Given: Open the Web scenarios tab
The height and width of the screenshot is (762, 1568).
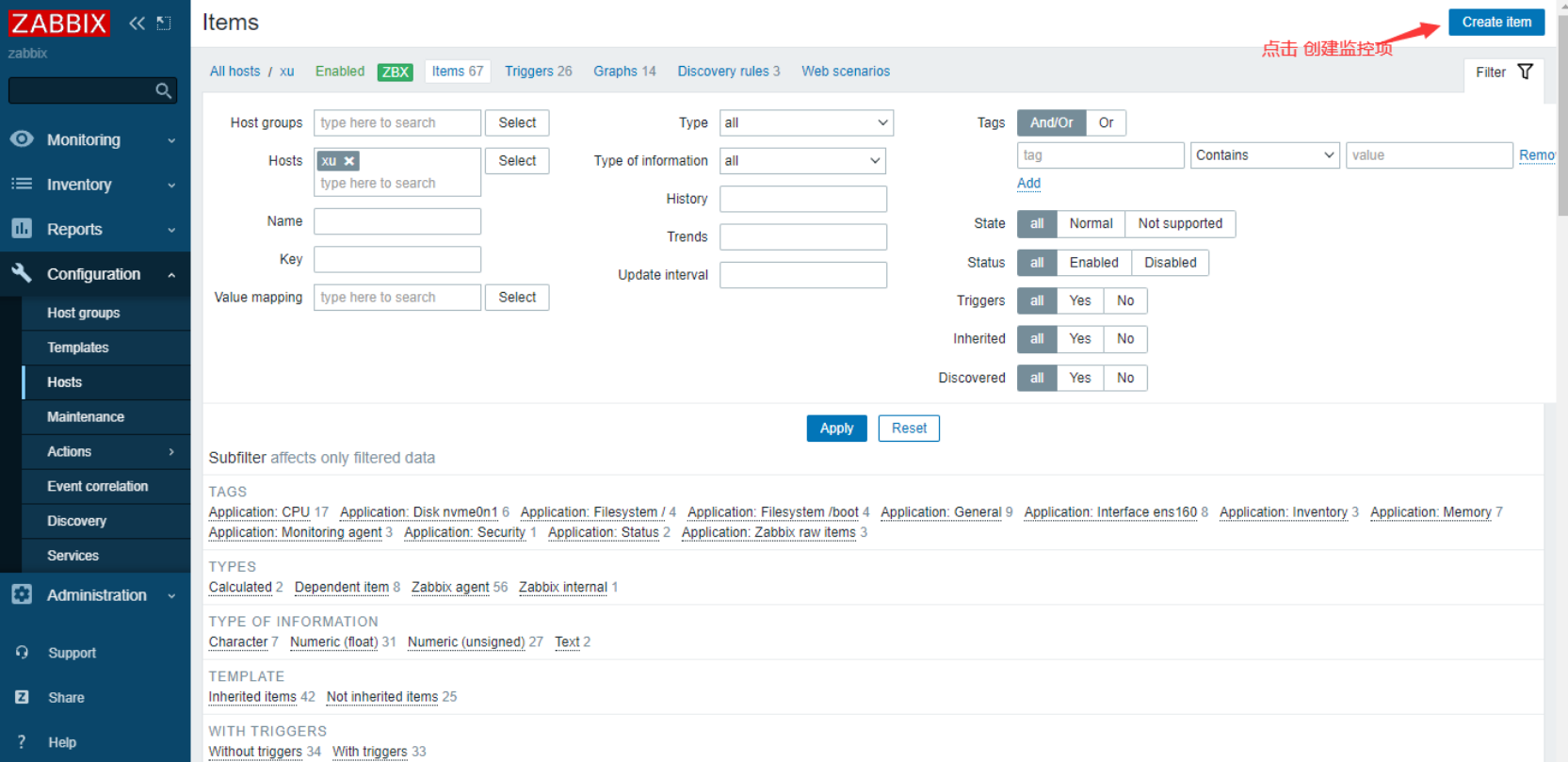Looking at the screenshot, I should coord(846,72).
